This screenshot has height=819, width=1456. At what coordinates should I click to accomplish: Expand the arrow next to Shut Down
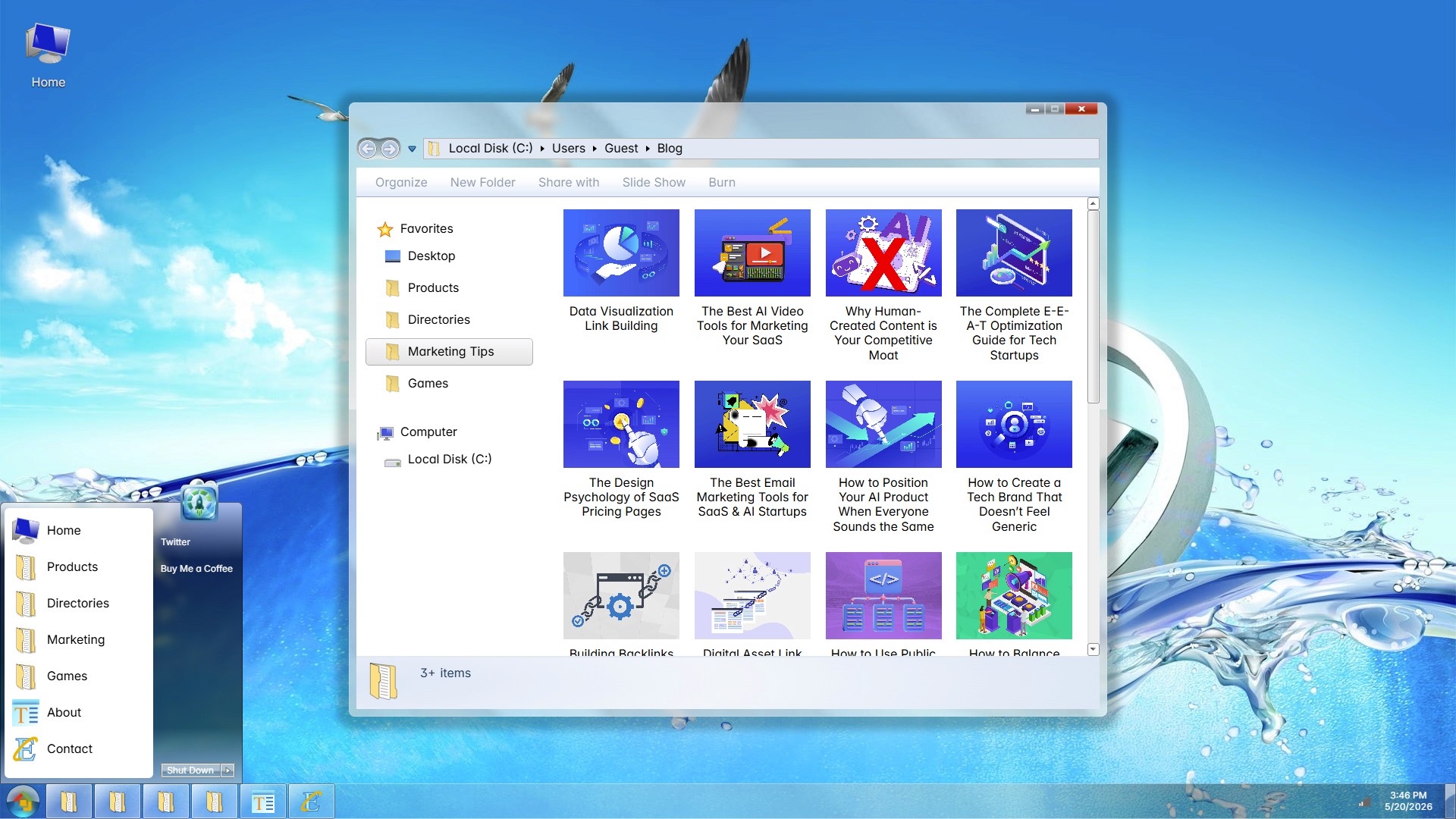click(227, 770)
